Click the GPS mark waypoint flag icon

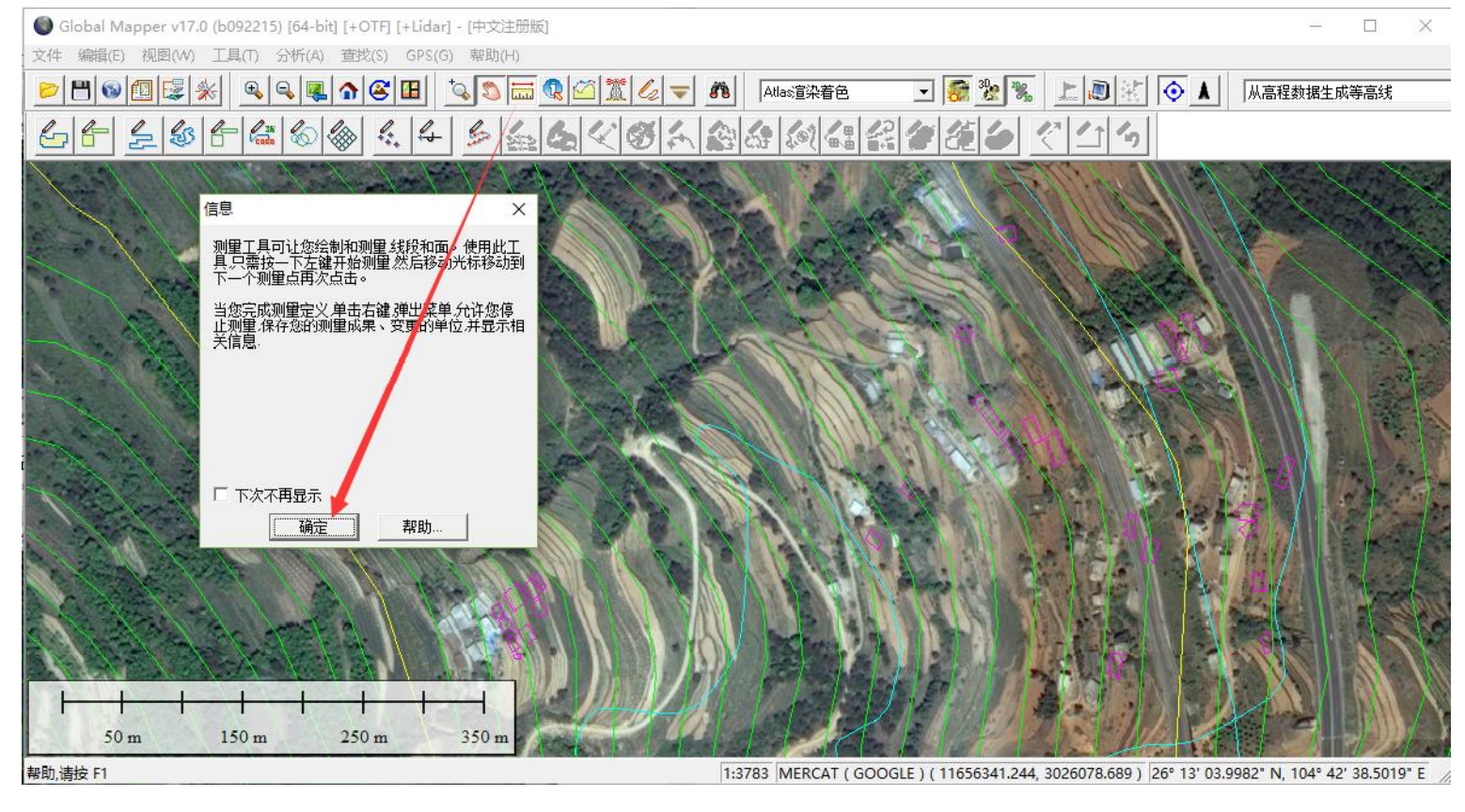click(x=1067, y=91)
